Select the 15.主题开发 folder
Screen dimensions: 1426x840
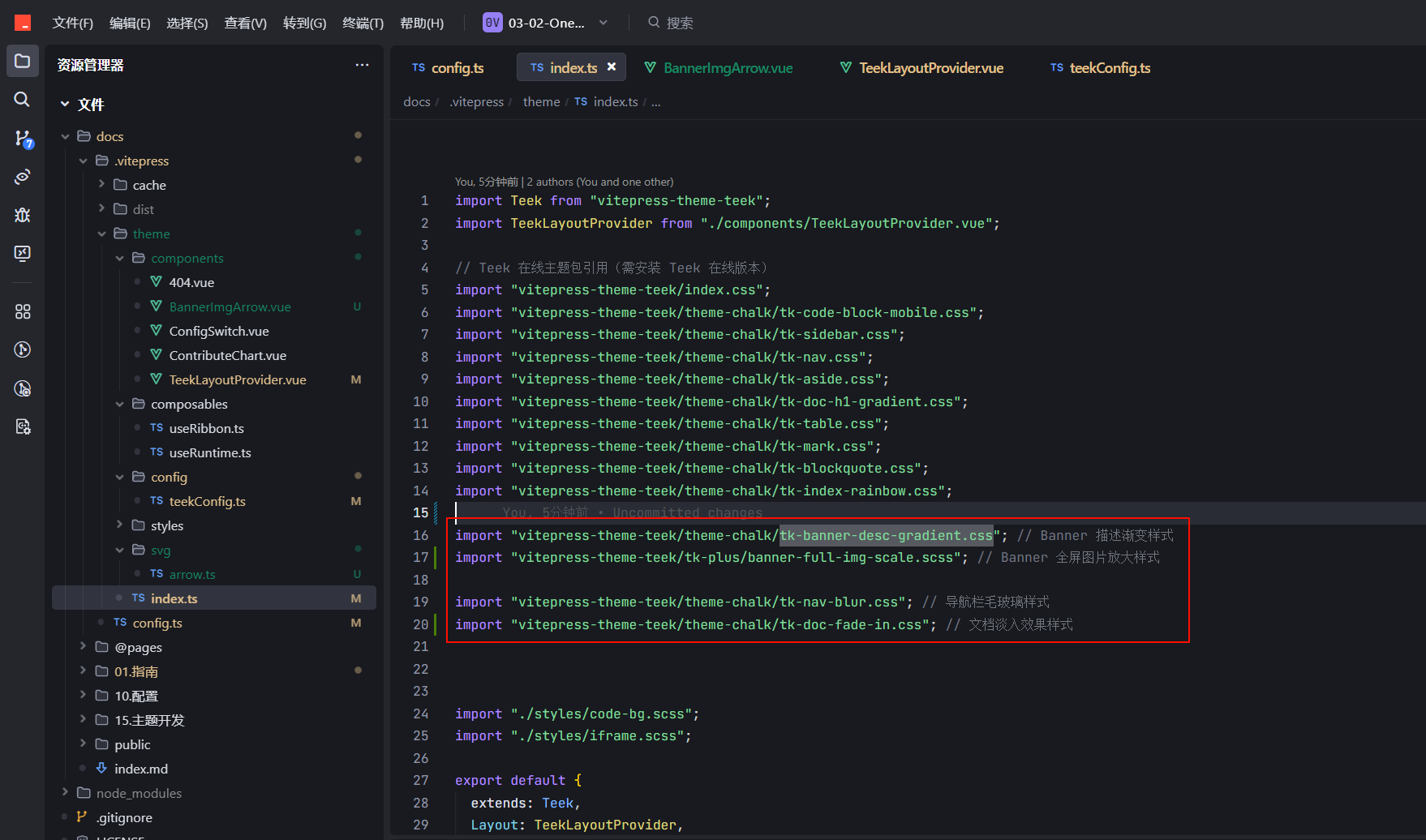149,720
